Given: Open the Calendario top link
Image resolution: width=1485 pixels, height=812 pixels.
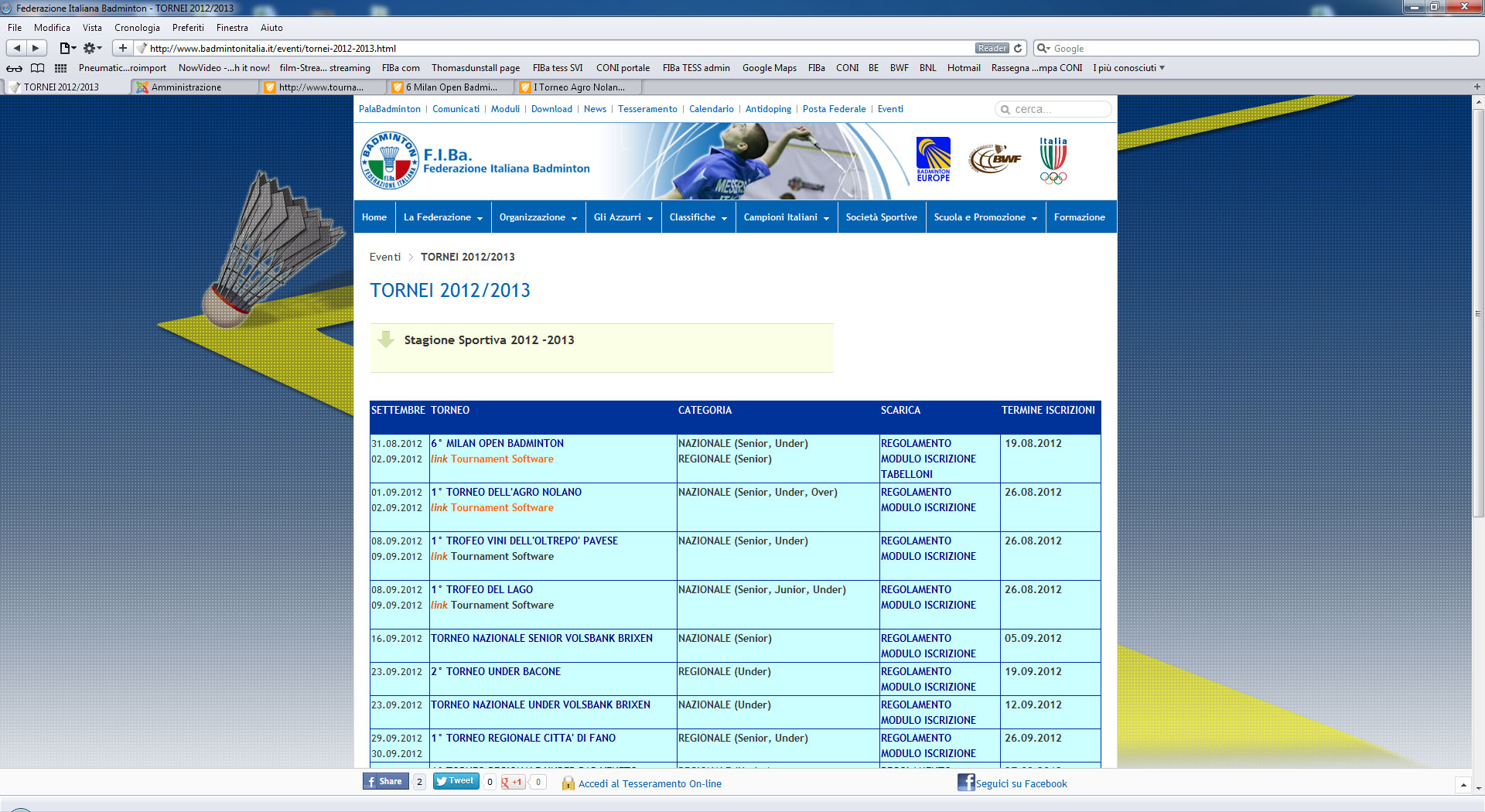Looking at the screenshot, I should [x=712, y=109].
